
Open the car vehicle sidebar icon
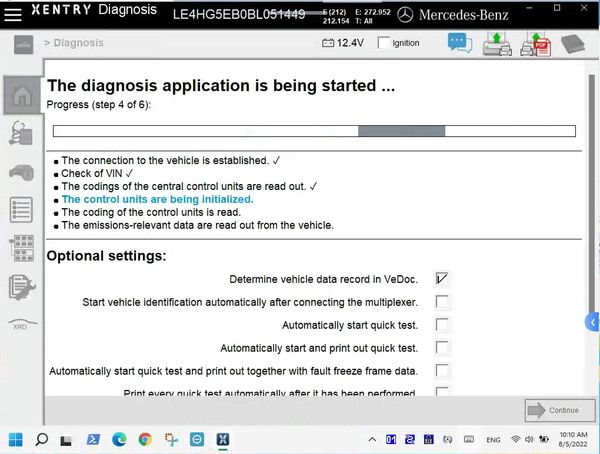click(22, 173)
